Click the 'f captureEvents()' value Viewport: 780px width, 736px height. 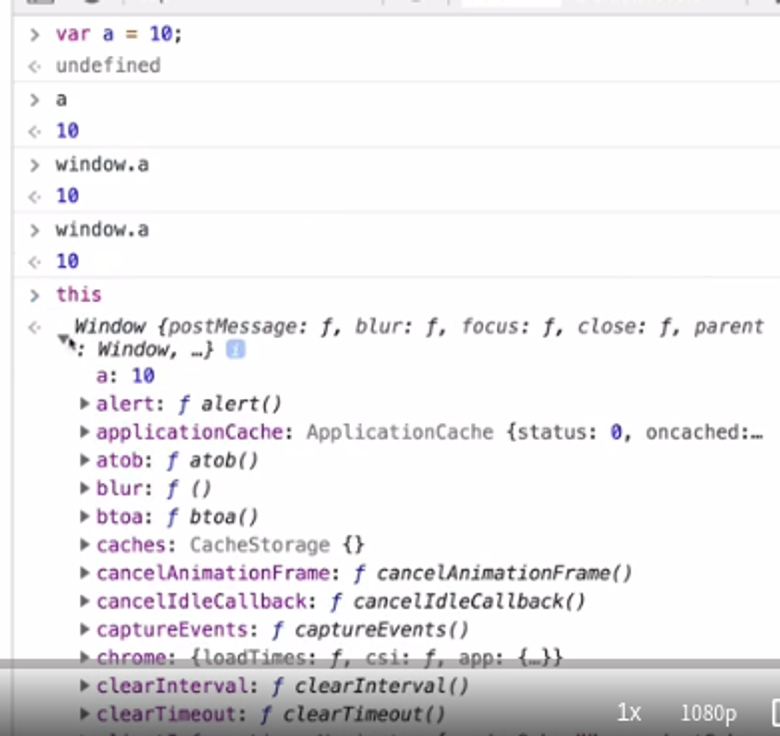click(x=371, y=630)
